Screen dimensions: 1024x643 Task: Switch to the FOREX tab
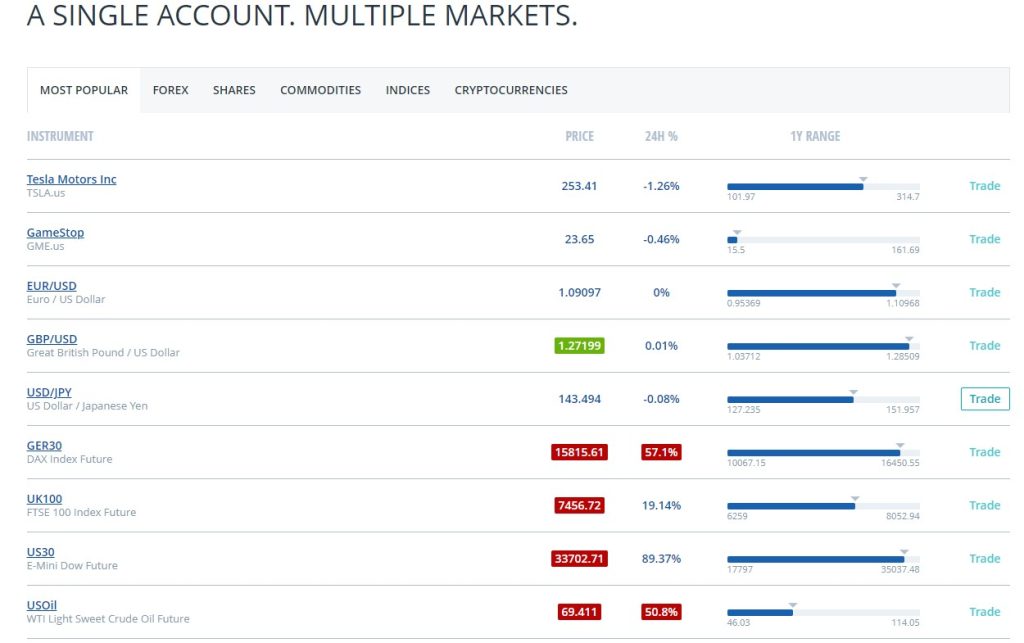(170, 90)
